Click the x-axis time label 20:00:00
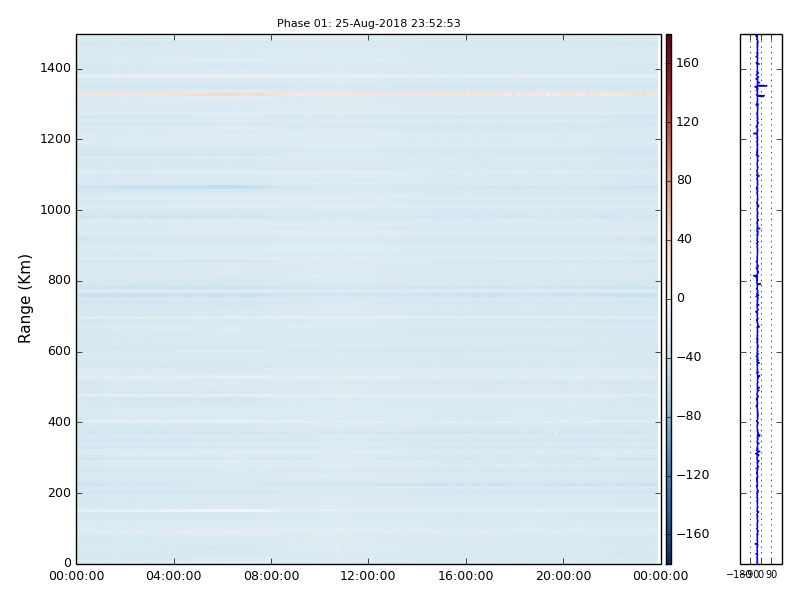This screenshot has height=600, width=800. 563,576
